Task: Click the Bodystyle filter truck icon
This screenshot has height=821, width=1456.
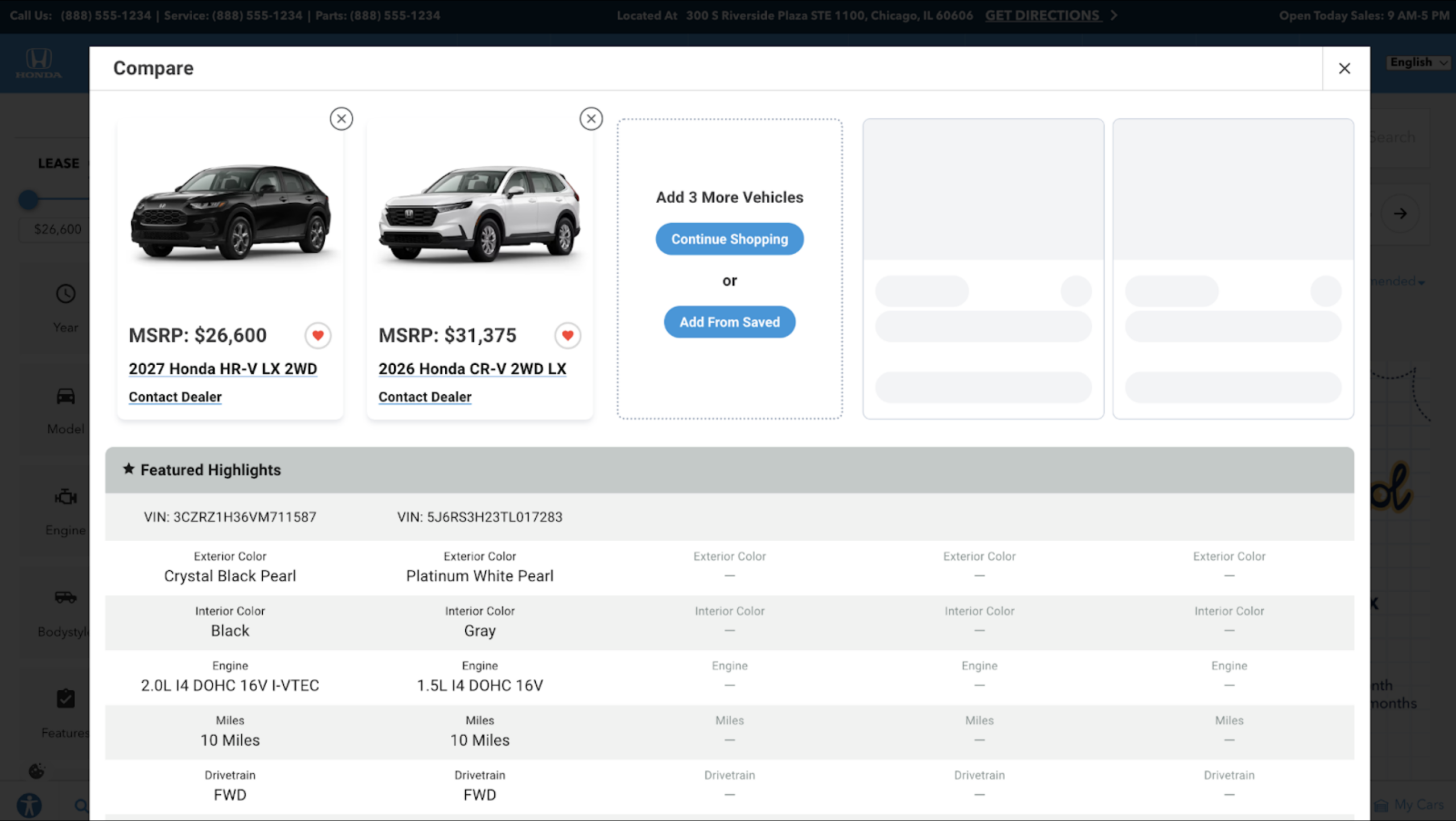Action: pos(65,597)
